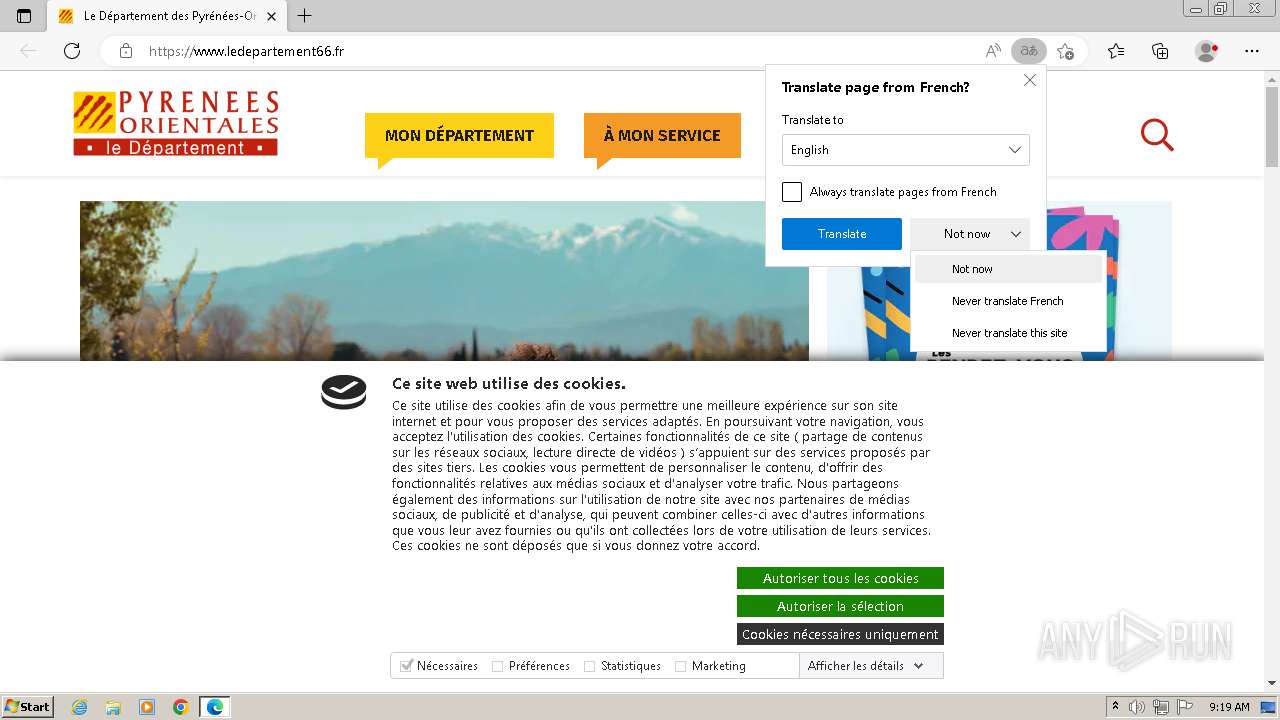Click Cookies nécessaires uniquement button
The width and height of the screenshot is (1280, 720).
(840, 634)
